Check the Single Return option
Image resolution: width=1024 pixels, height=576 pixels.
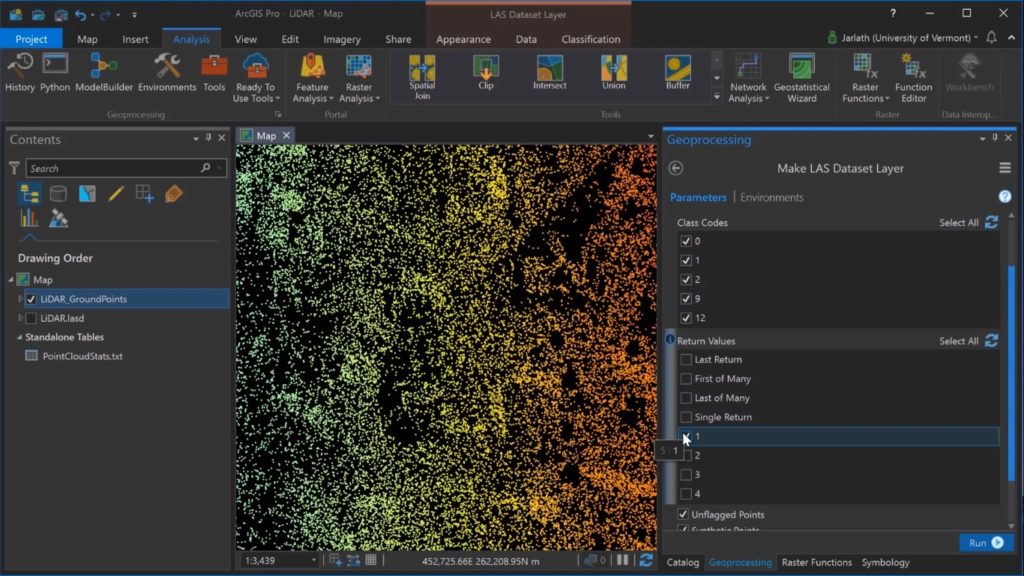[x=686, y=417]
